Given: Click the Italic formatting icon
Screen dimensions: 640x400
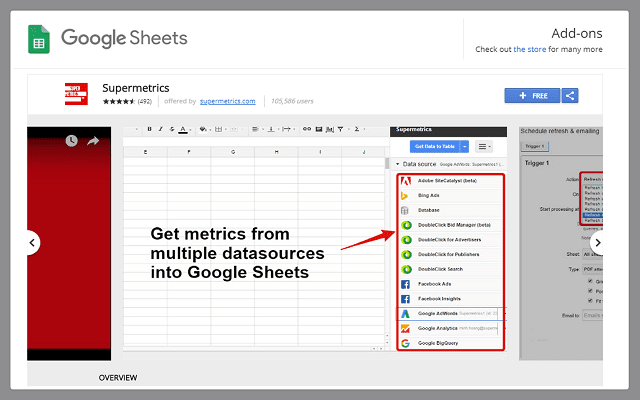Looking at the screenshot, I should 160,129.
